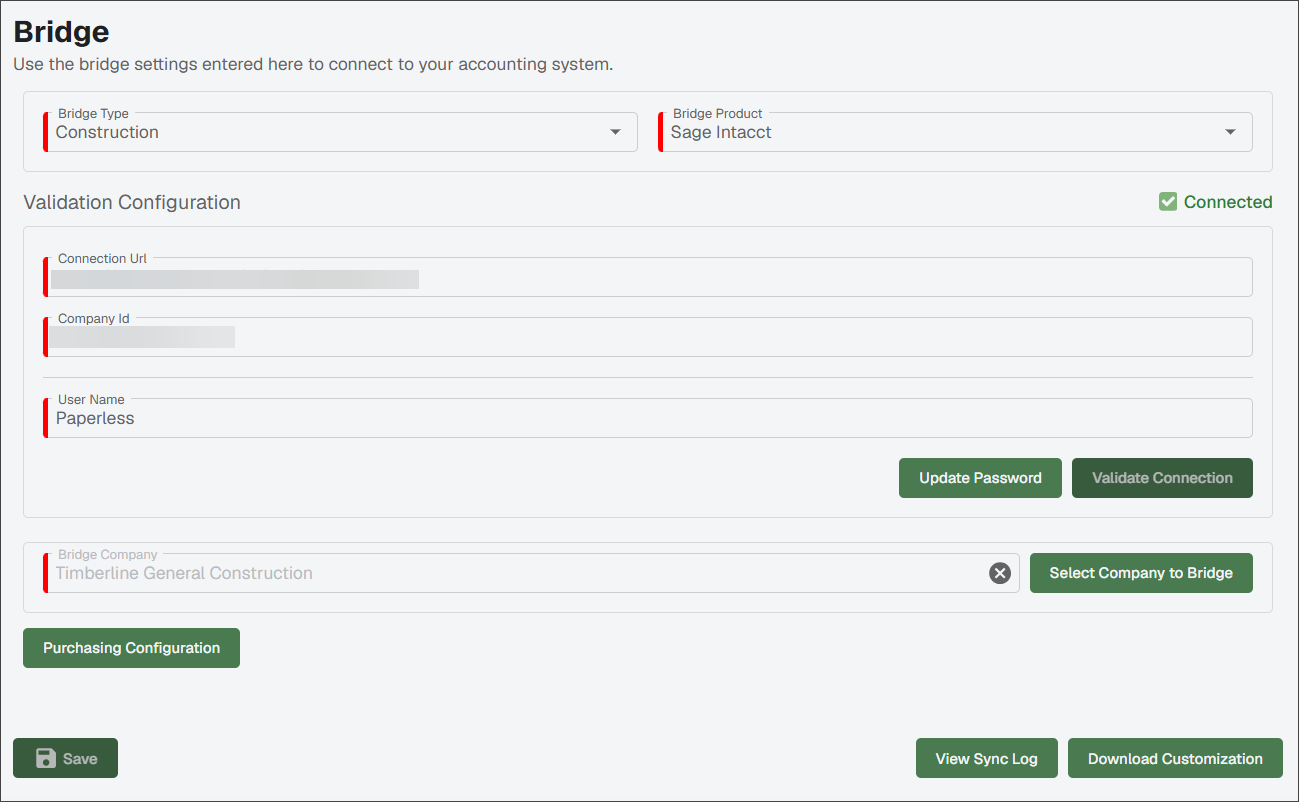1299x802 pixels.
Task: Click the Bridge Company text field
Action: (x=532, y=573)
